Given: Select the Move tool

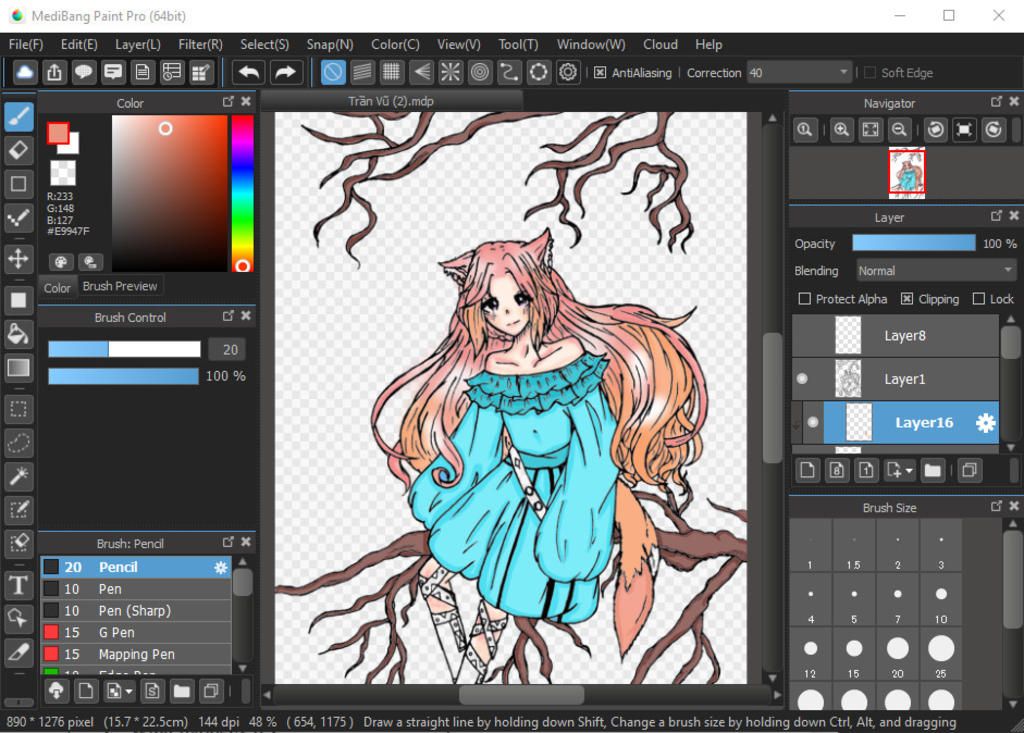Looking at the screenshot, I should pyautogui.click(x=18, y=259).
